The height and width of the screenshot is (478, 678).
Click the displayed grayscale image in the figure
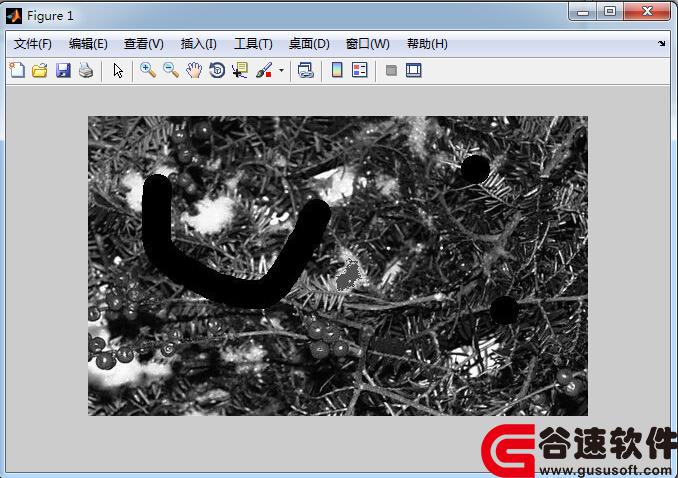(x=338, y=266)
